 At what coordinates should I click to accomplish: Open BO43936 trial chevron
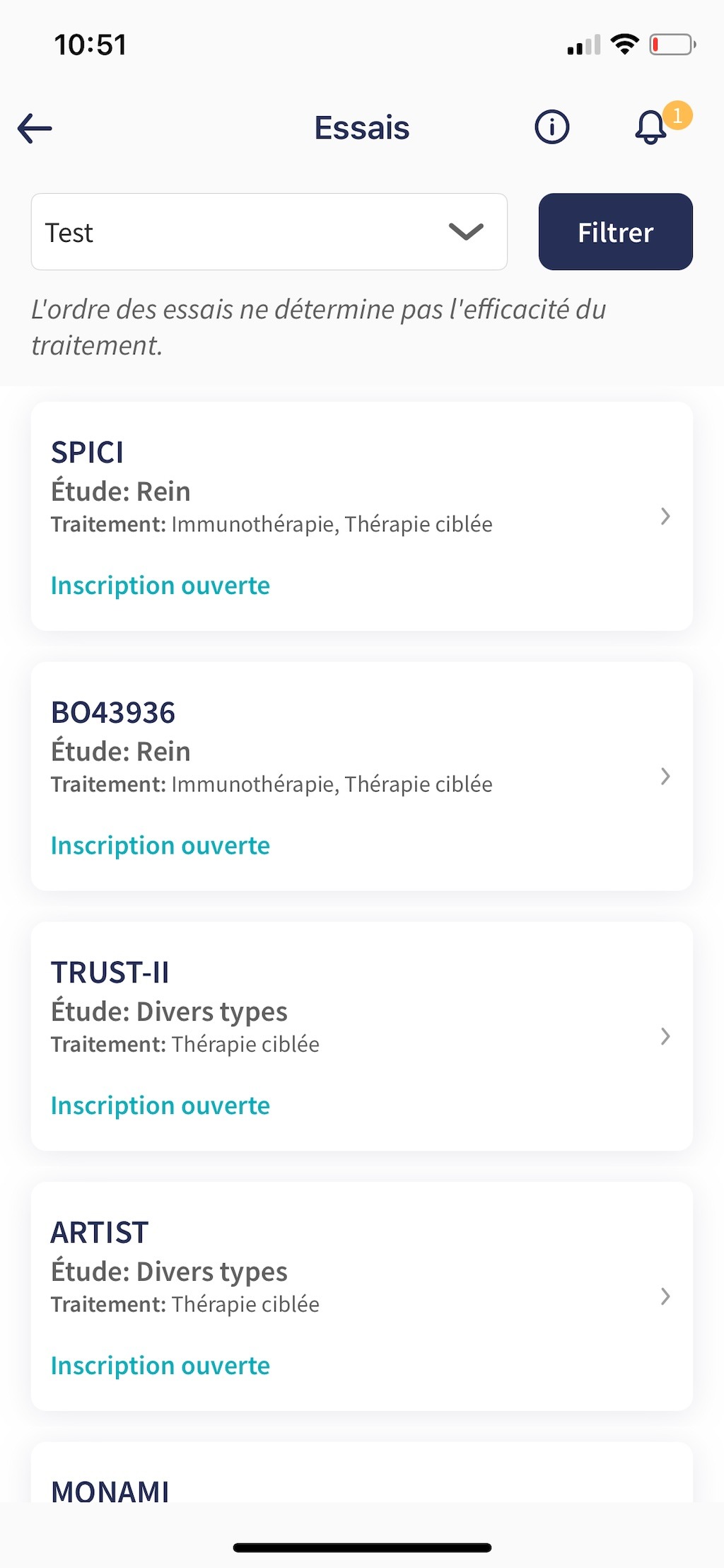click(665, 777)
